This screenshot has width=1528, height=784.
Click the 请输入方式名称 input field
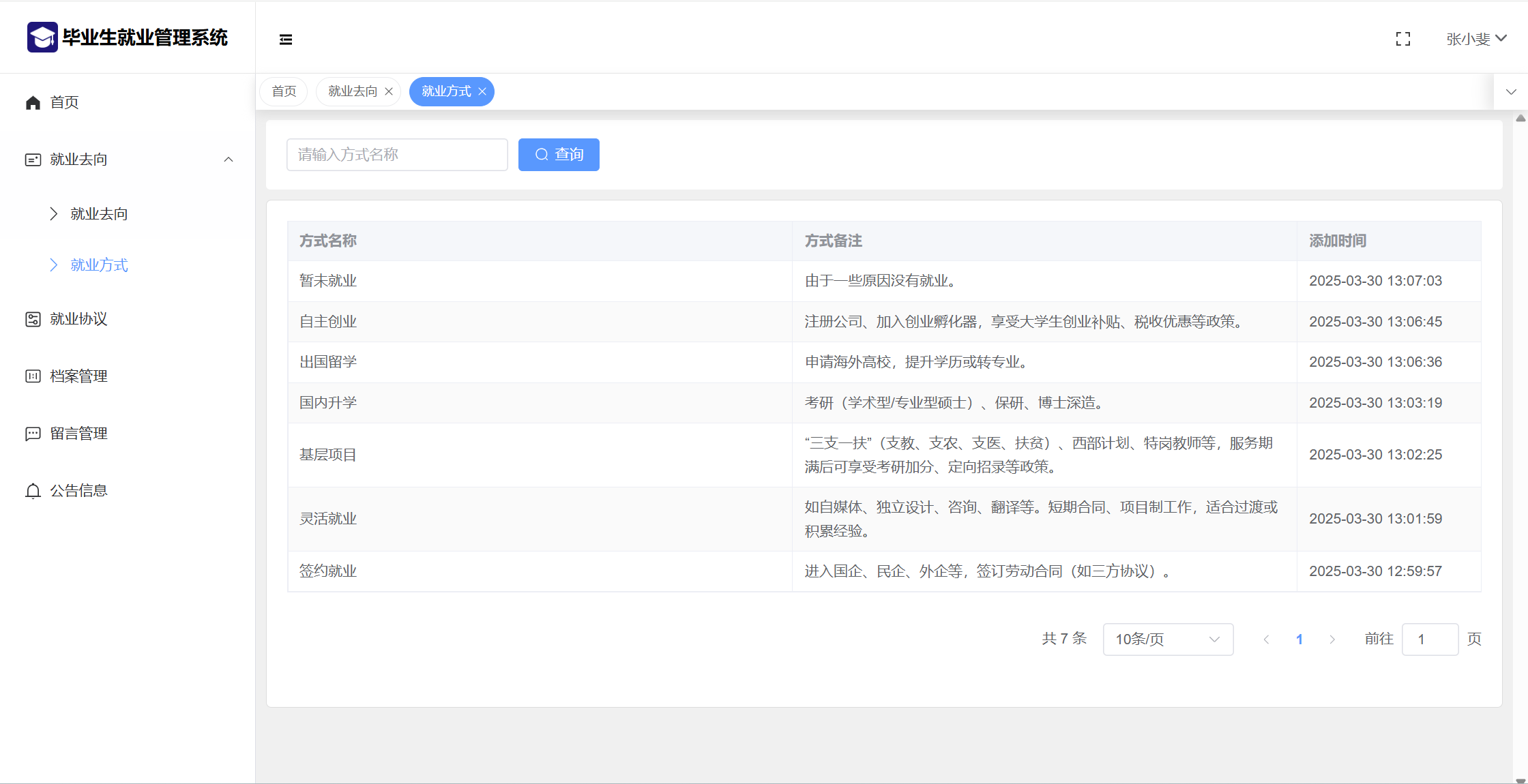[397, 155]
